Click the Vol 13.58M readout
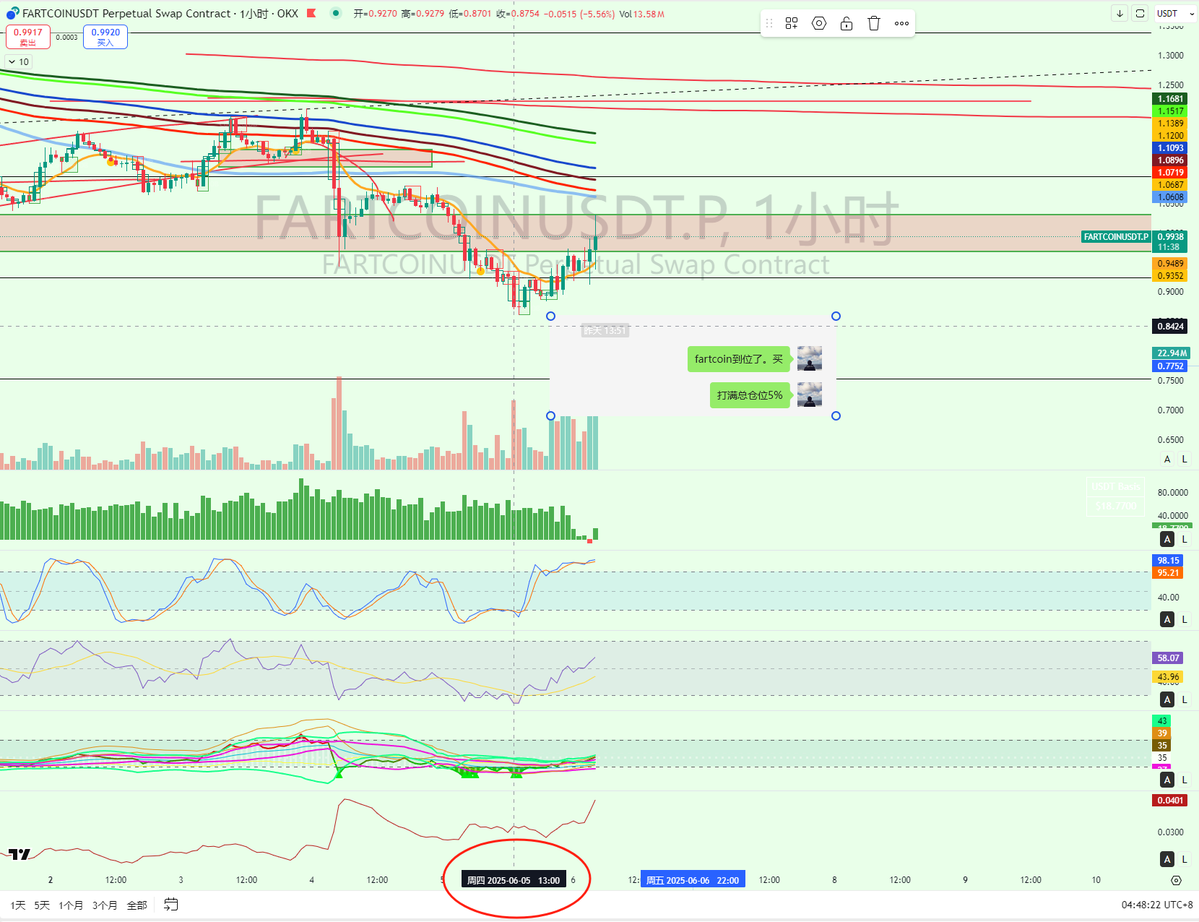Image resolution: width=1199 pixels, height=922 pixels. [x=642, y=14]
